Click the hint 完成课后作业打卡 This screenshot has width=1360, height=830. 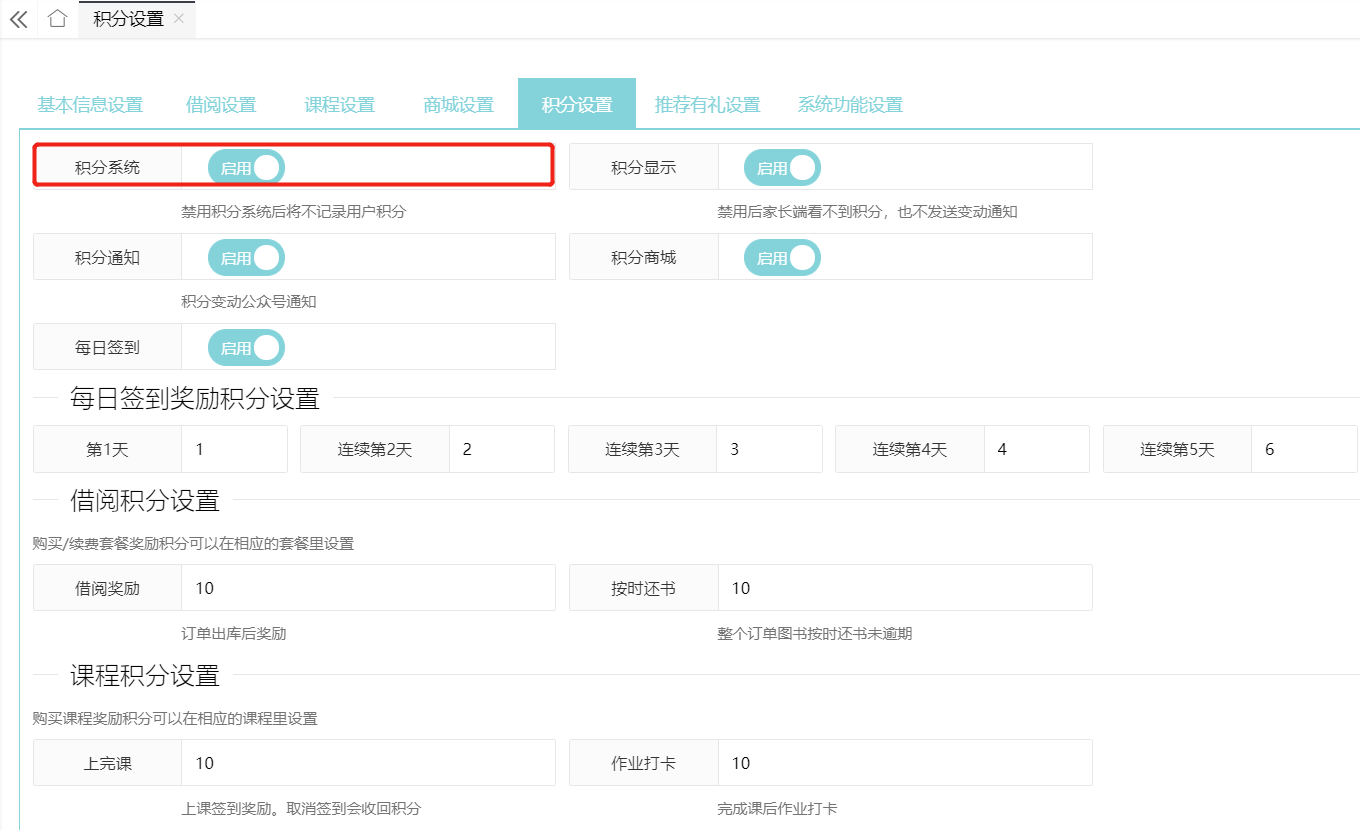pyautogui.click(x=777, y=808)
